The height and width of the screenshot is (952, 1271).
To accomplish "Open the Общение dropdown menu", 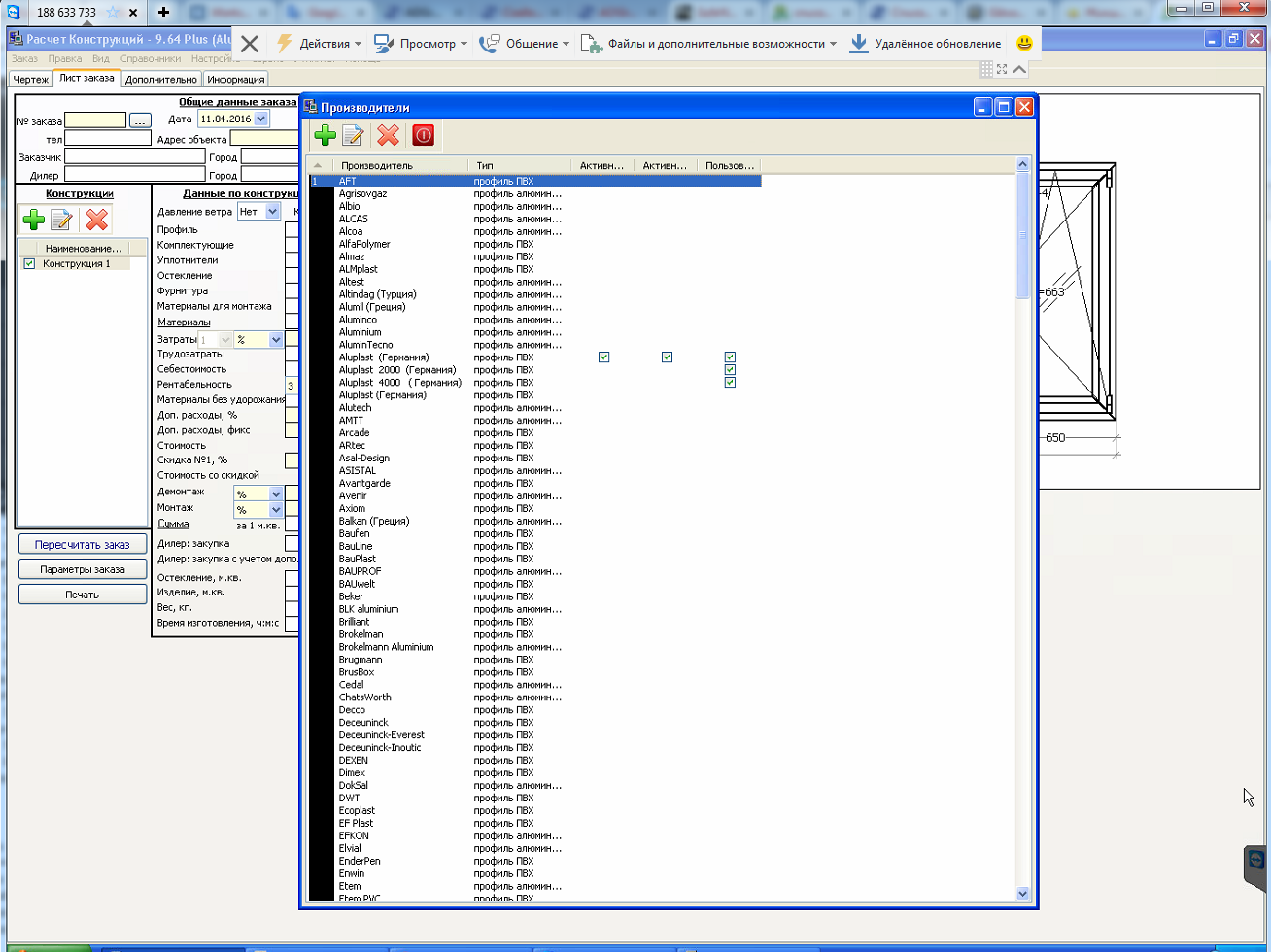I will [525, 44].
